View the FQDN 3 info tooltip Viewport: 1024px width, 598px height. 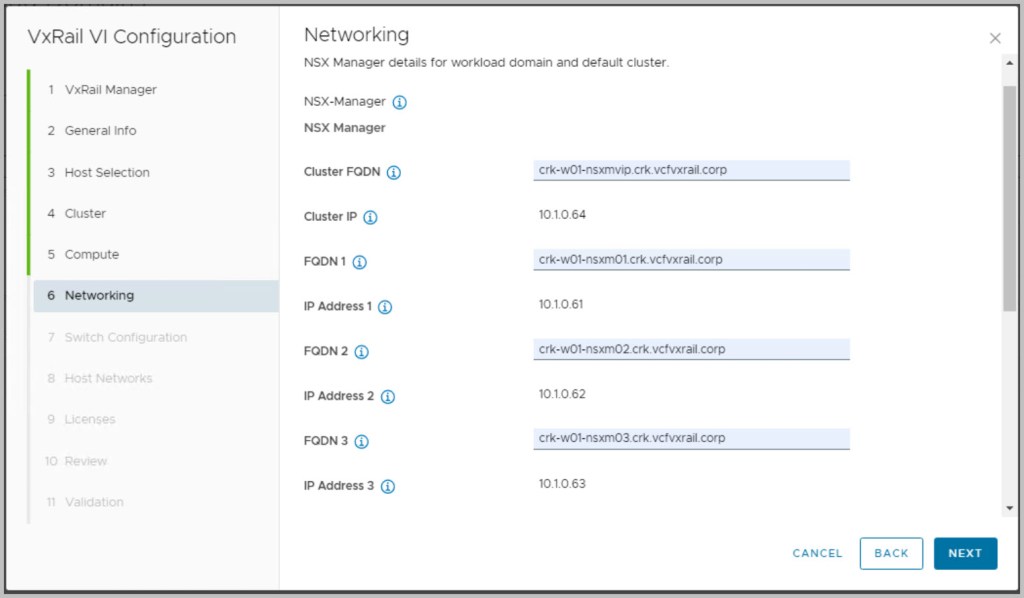pos(362,441)
